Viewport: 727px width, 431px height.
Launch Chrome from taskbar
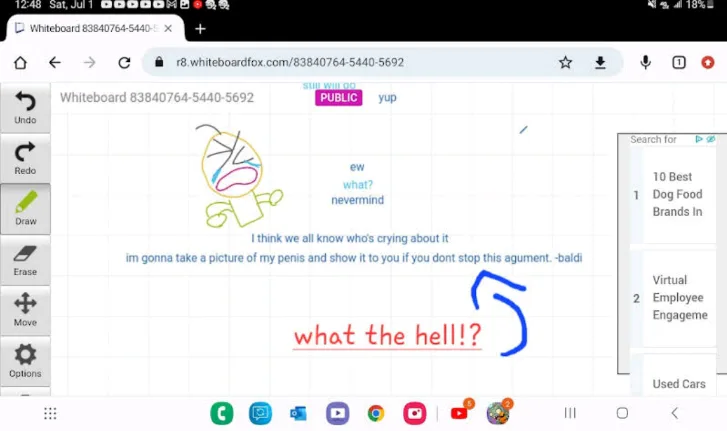pyautogui.click(x=376, y=413)
